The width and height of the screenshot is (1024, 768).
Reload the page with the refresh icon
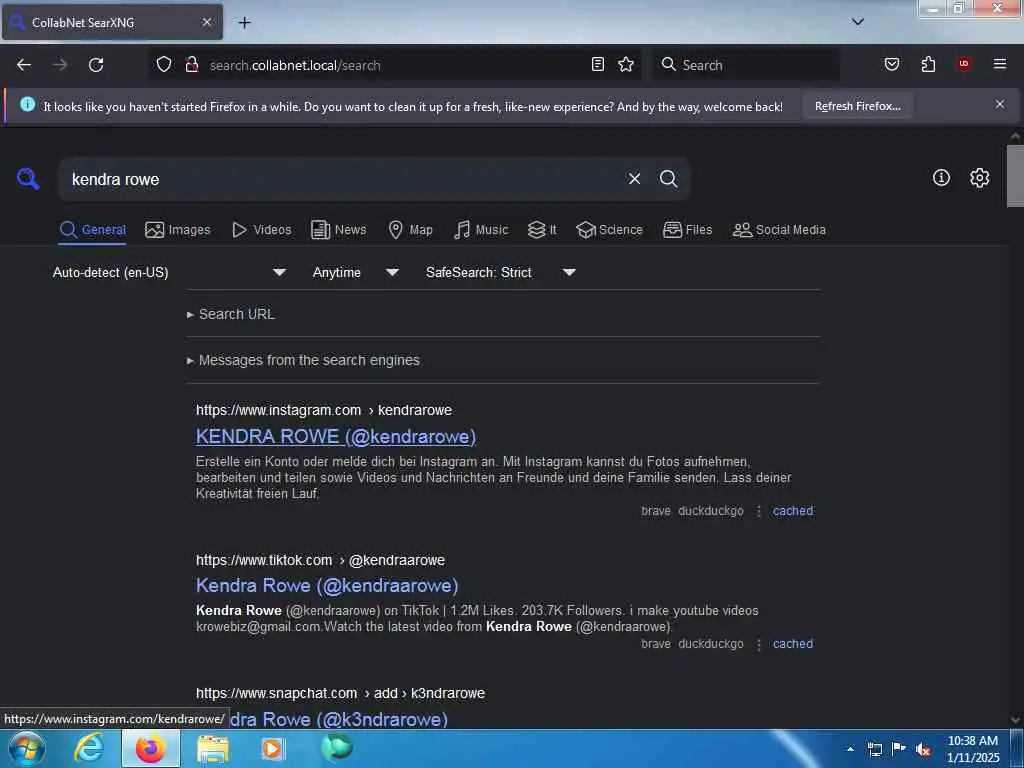click(x=96, y=65)
